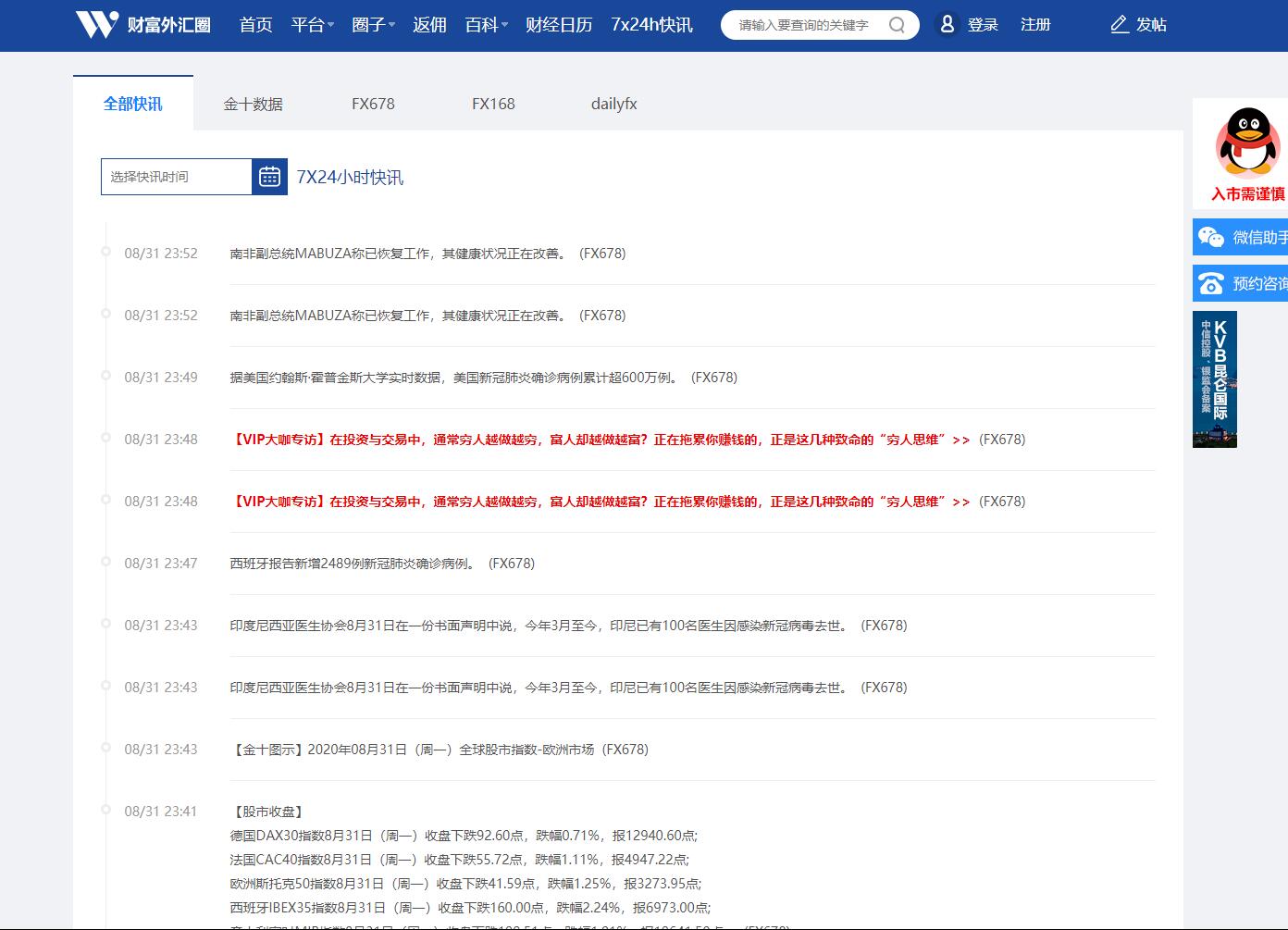The image size is (1288, 930).
Task: Open the WeChat assistant (微信助手) button
Action: tap(1240, 238)
